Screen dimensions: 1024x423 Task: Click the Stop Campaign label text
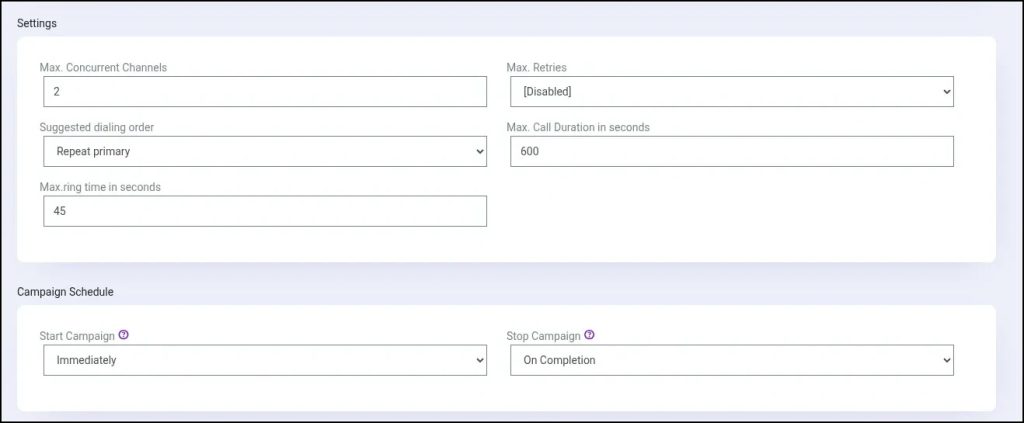tap(543, 336)
